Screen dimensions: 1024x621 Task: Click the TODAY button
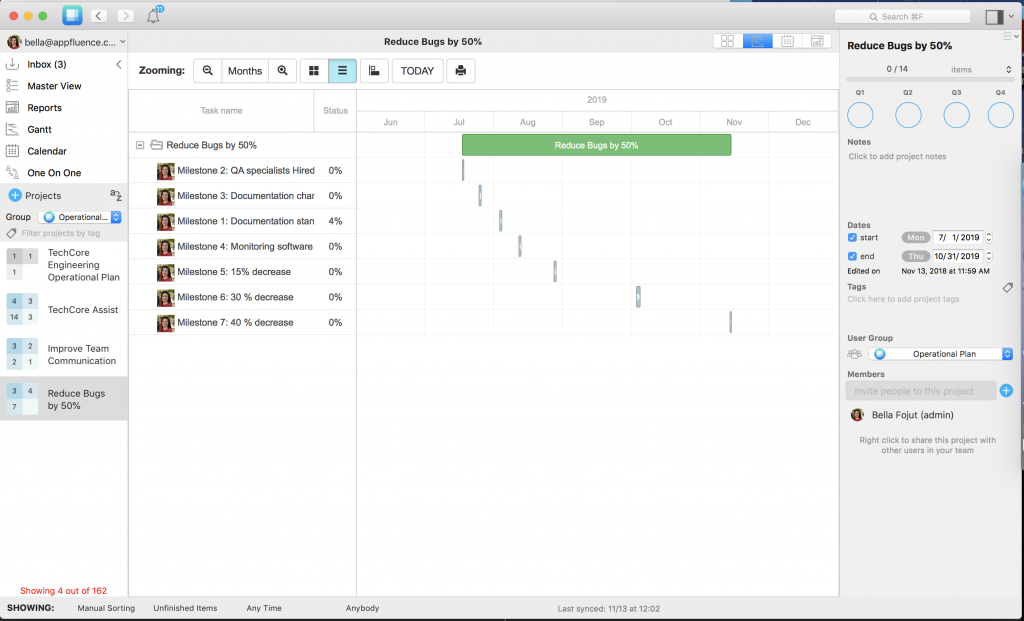[417, 70]
